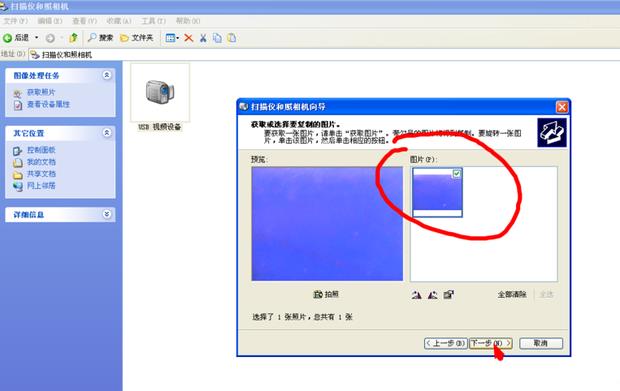Expand the 详细信息 panel
Screen dimensions: 620x391
pyautogui.click(x=107, y=214)
